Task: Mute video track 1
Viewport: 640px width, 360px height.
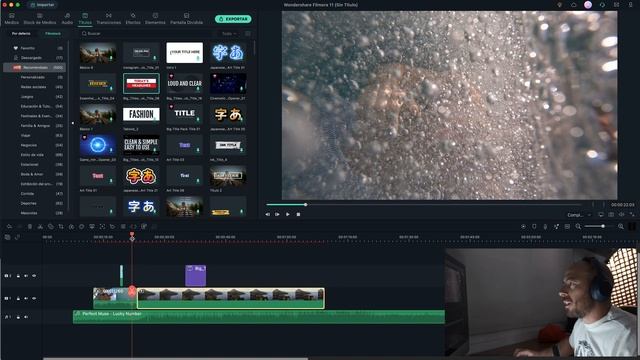Action: click(26, 298)
